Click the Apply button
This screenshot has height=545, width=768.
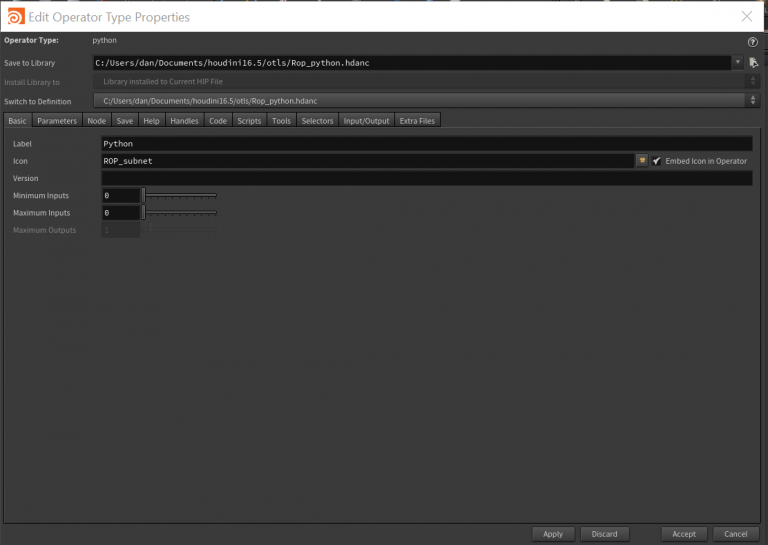[x=553, y=534]
